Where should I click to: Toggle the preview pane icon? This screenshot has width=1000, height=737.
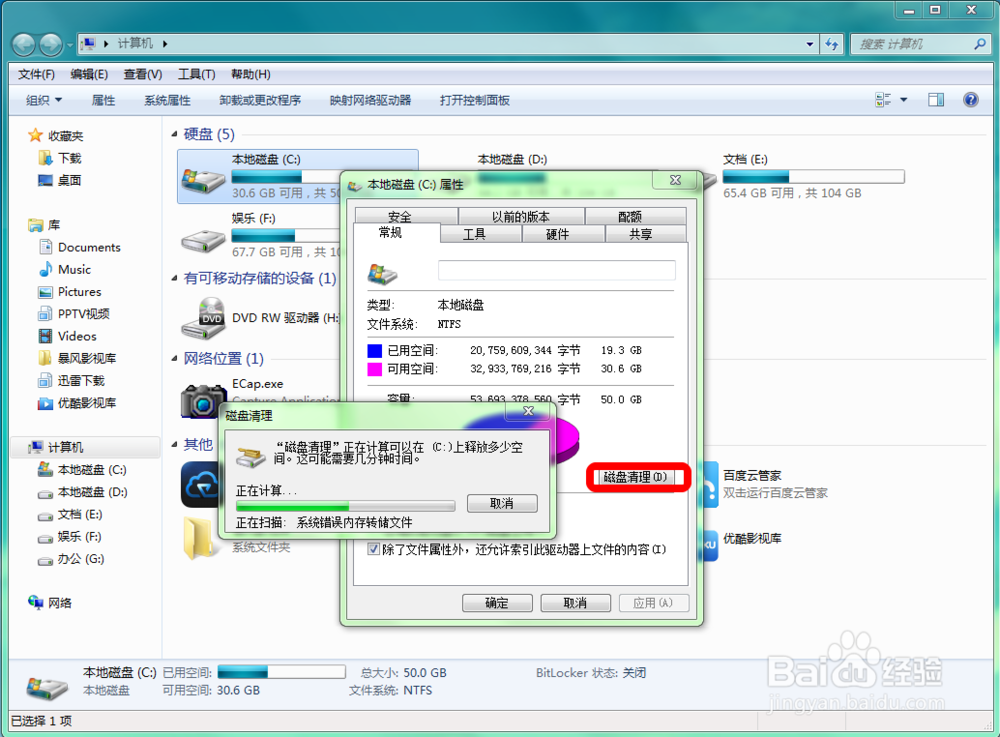pos(936,99)
